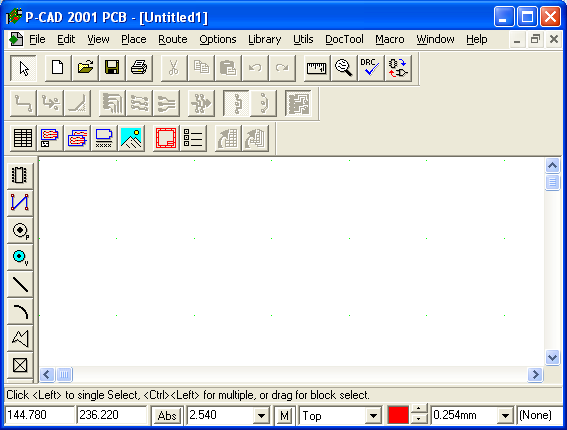The image size is (567, 430).
Task: Minimize the inner document window
Action: 517,39
